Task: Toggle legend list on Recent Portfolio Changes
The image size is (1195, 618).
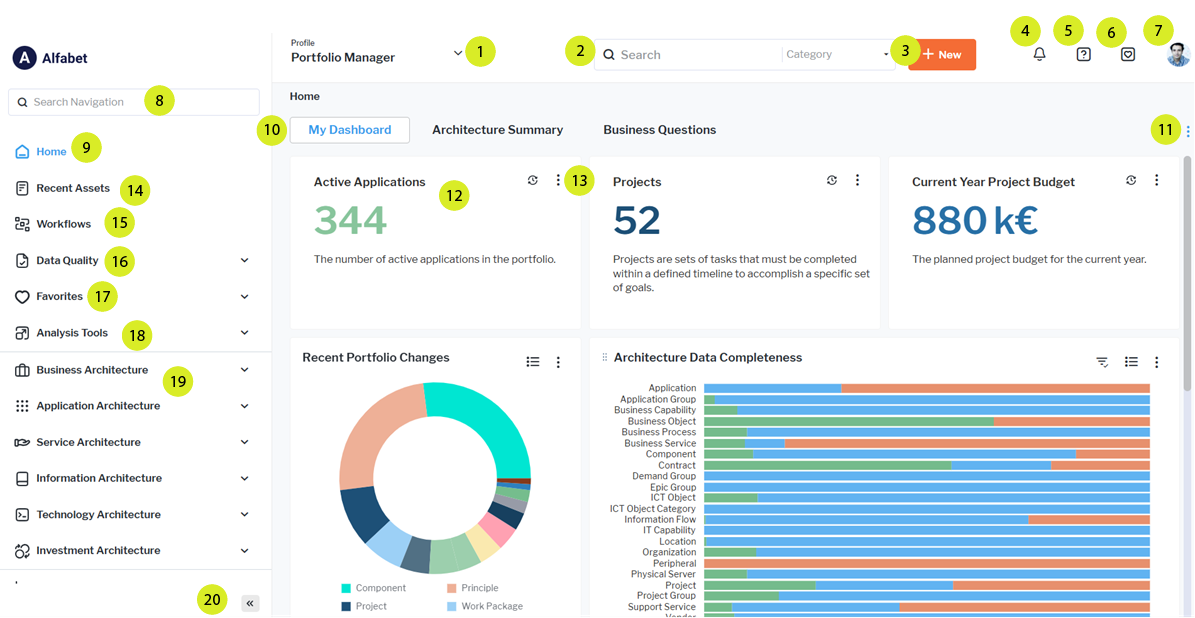Action: 533,362
